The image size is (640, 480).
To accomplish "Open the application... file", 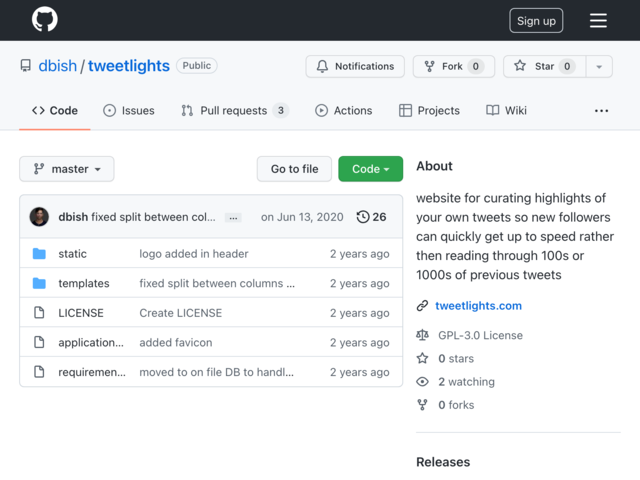I will click(x=91, y=342).
